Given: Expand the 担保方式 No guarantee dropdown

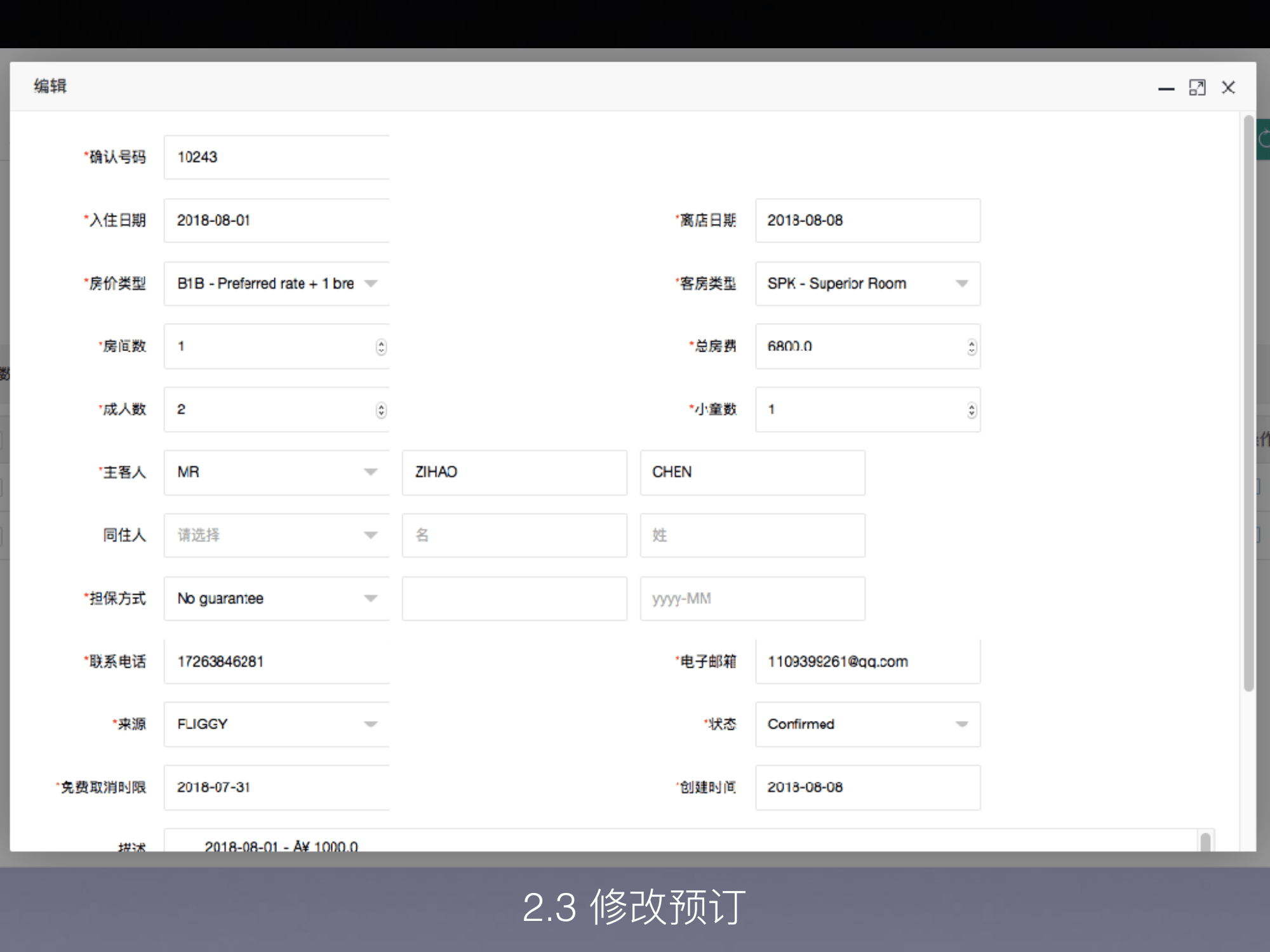Looking at the screenshot, I should click(x=371, y=598).
